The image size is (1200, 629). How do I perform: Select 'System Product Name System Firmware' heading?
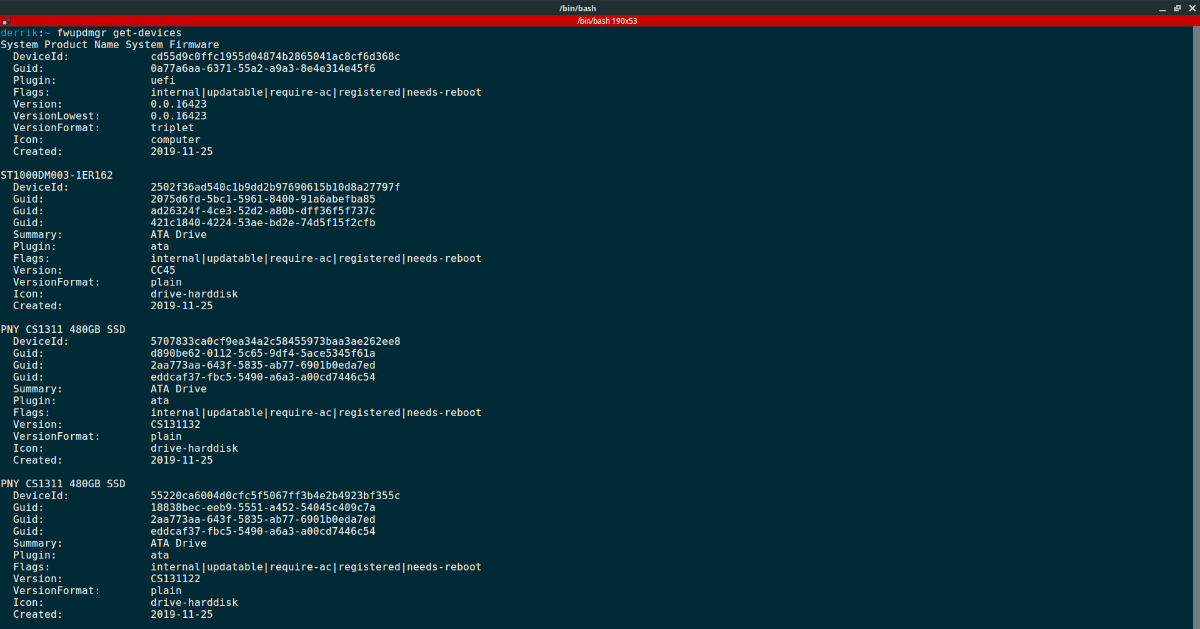[110, 44]
